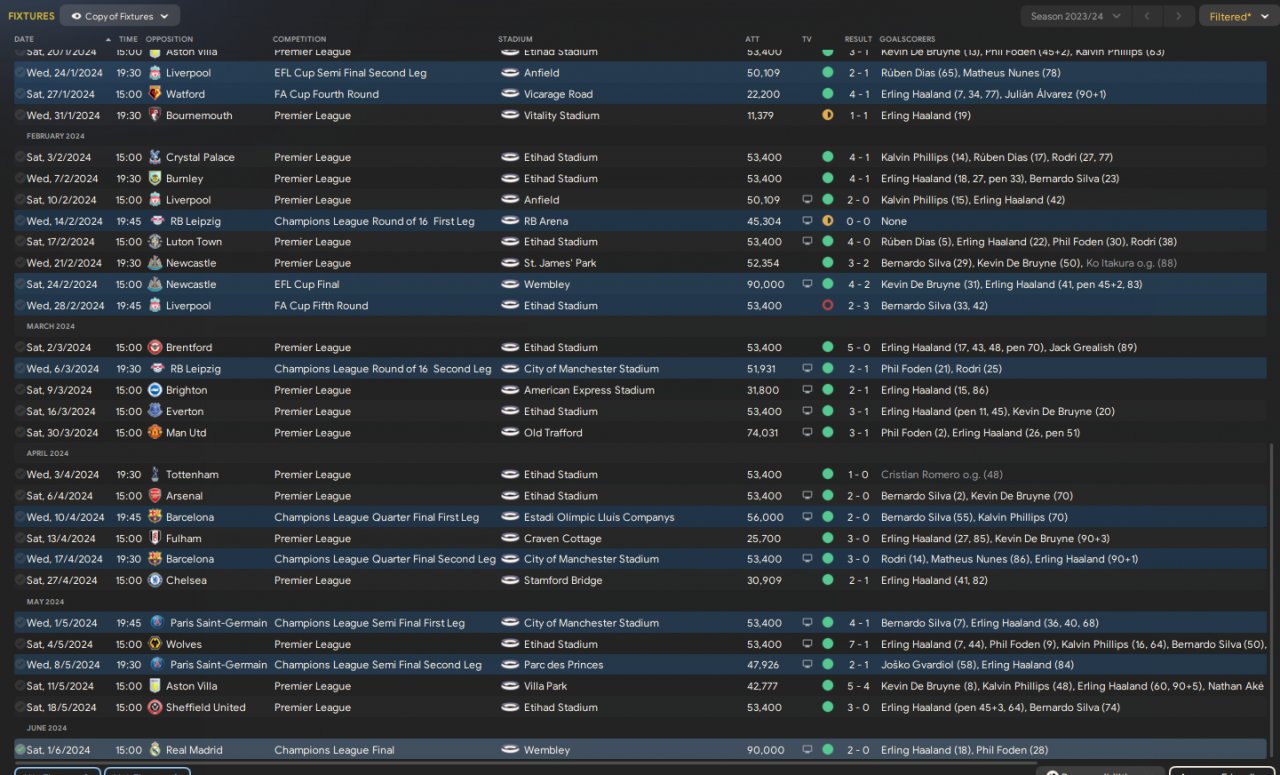Sort fixtures by the Goalscorers column header
1280x775 pixels.
click(907, 39)
